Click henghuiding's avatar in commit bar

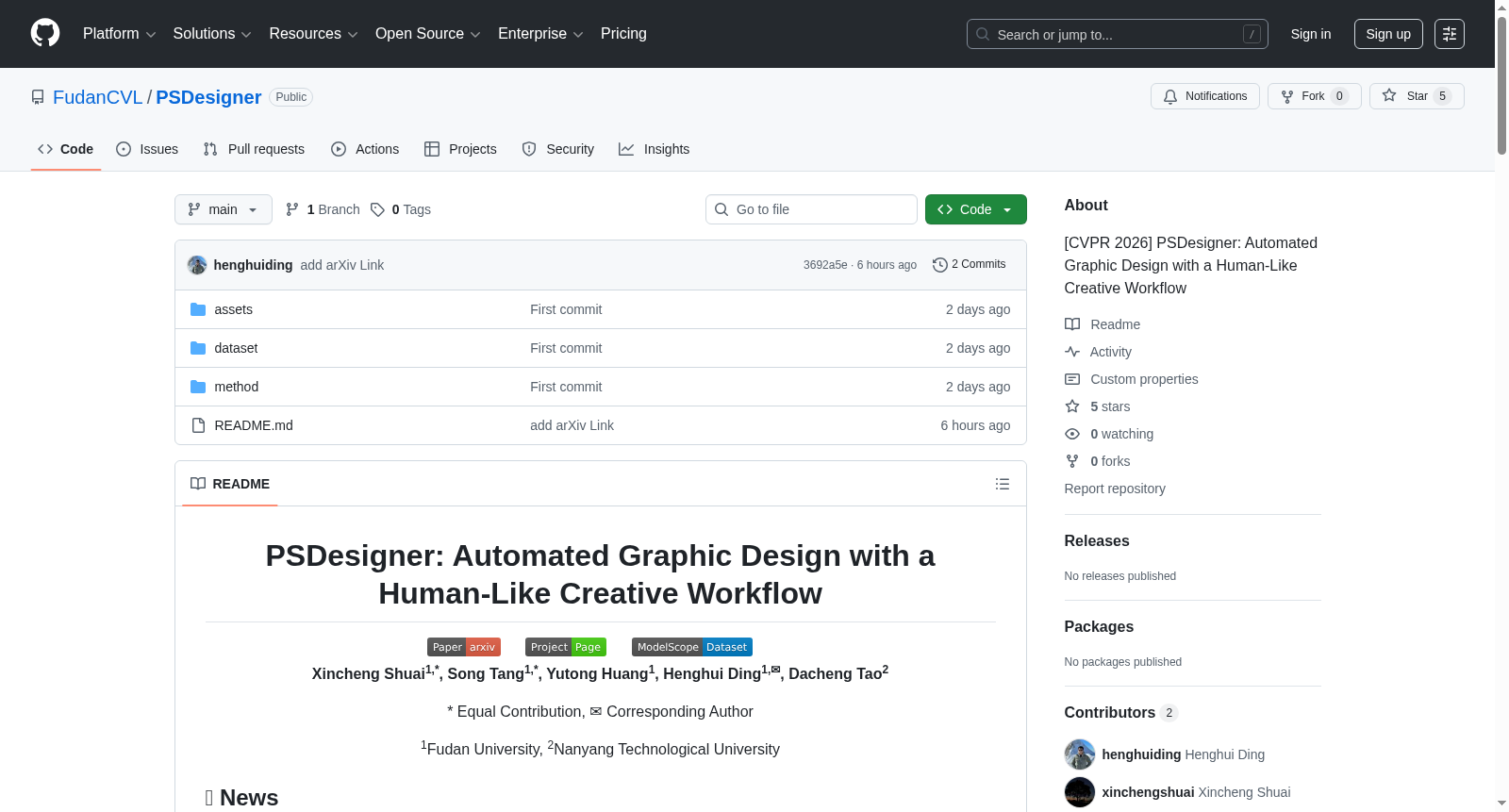pos(197,265)
